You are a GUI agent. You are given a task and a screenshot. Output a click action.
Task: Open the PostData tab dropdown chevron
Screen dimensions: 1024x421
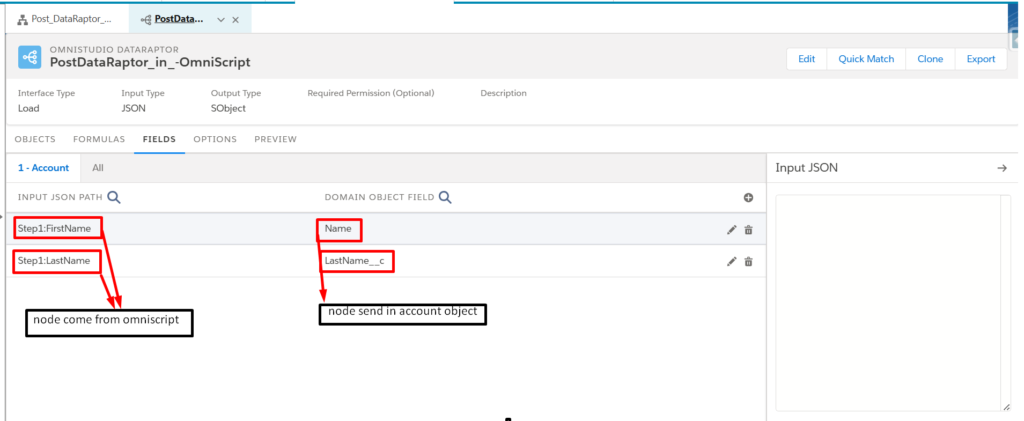221,20
